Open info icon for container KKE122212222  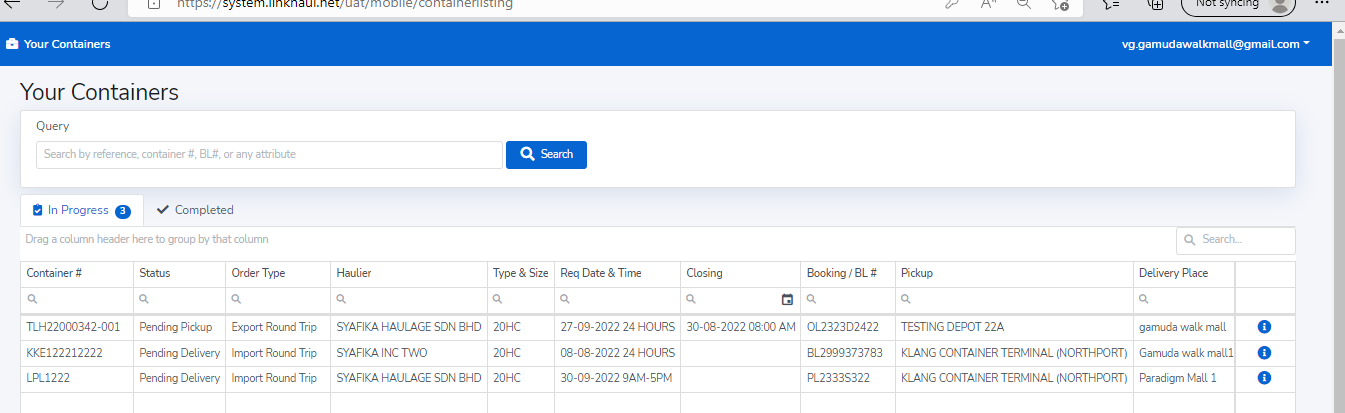pos(1264,353)
